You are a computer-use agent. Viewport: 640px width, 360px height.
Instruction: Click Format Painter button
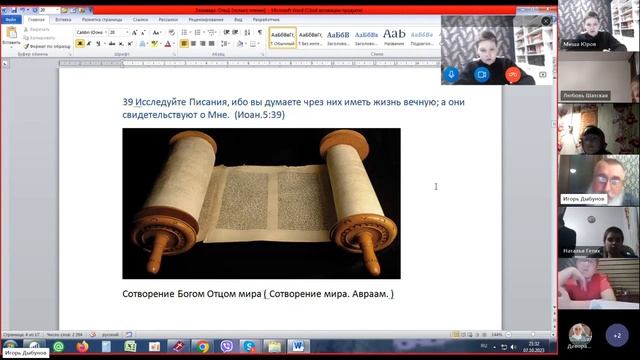tap(47, 46)
